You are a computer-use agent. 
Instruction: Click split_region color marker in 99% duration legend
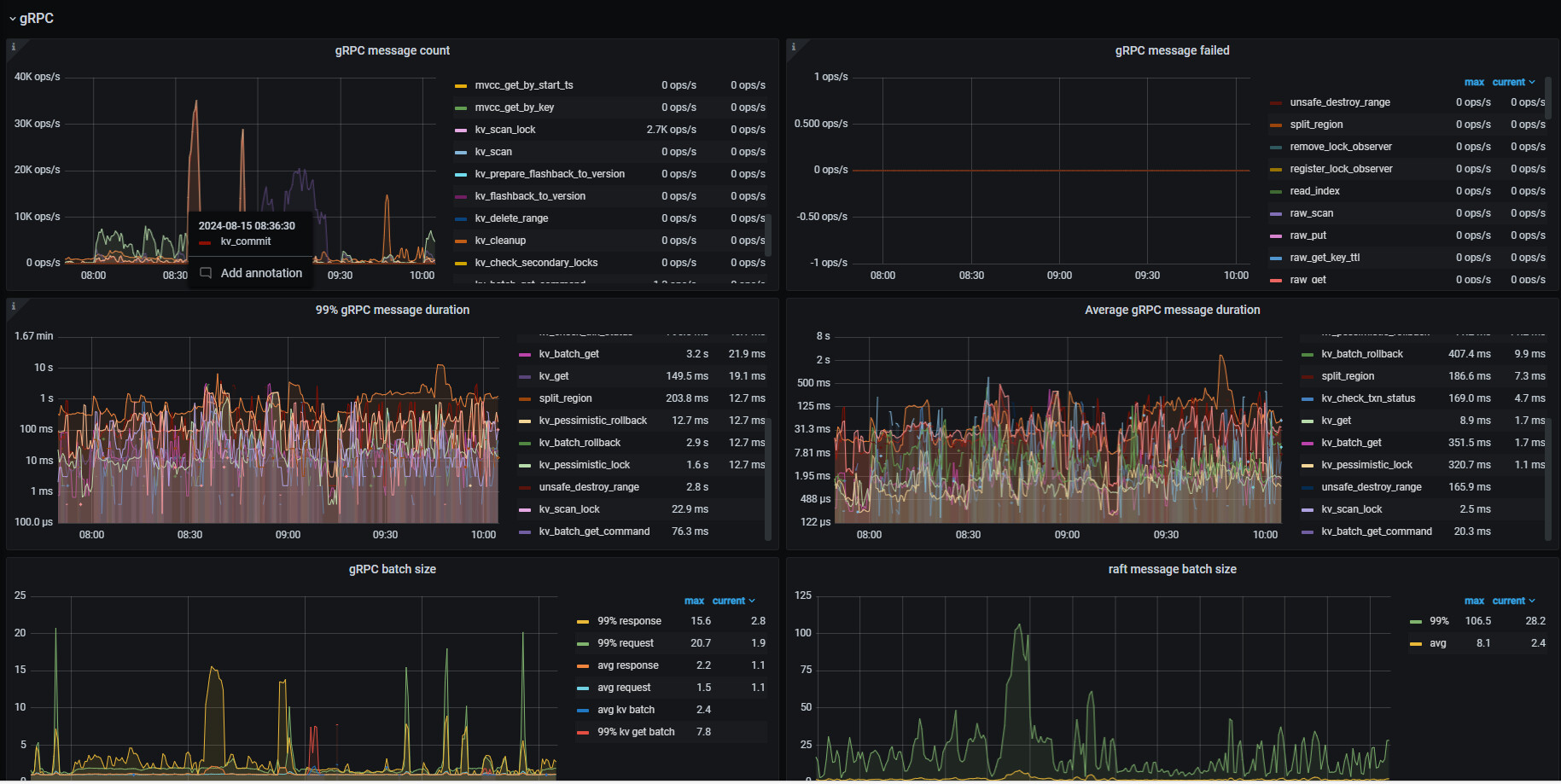[x=525, y=398]
